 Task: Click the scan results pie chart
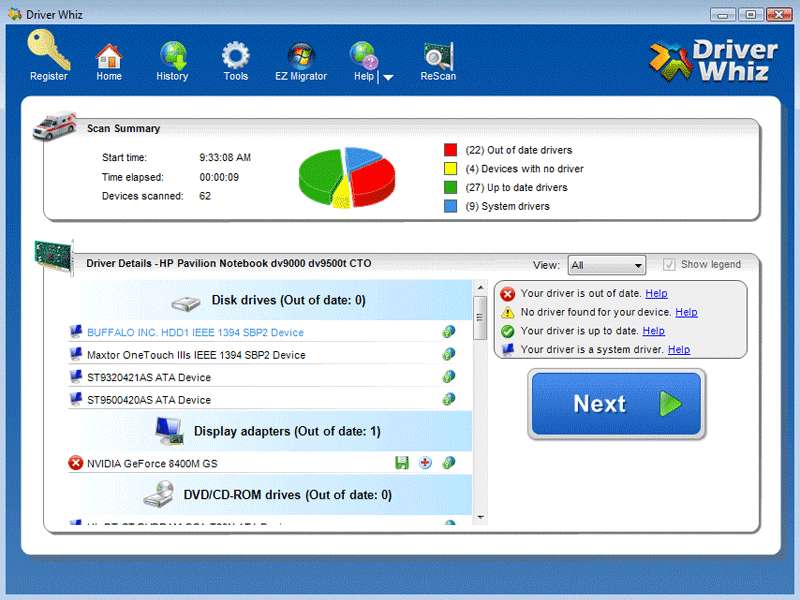point(347,177)
